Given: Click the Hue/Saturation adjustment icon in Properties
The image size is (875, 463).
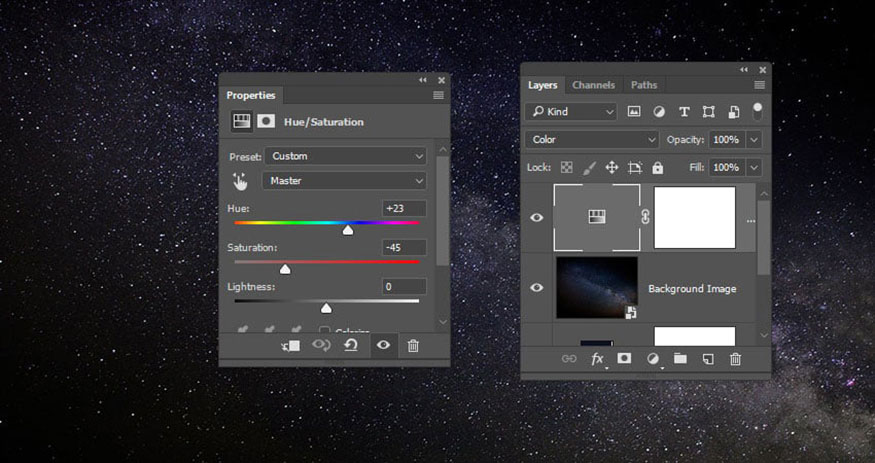Looking at the screenshot, I should click(242, 121).
